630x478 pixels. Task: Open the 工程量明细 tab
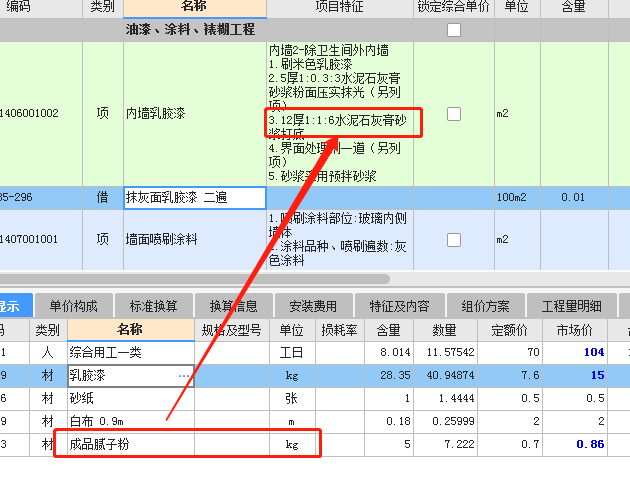click(571, 306)
